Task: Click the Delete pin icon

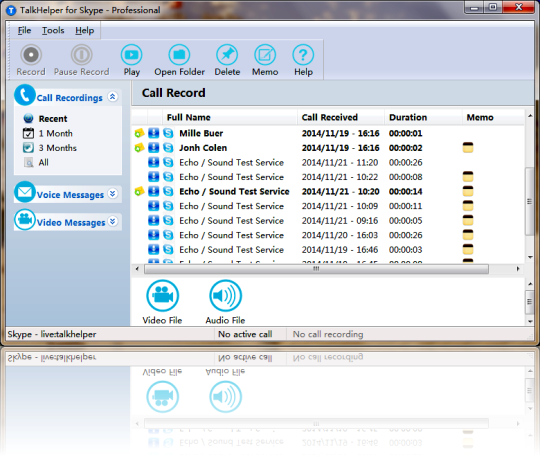Action: click(x=227, y=55)
